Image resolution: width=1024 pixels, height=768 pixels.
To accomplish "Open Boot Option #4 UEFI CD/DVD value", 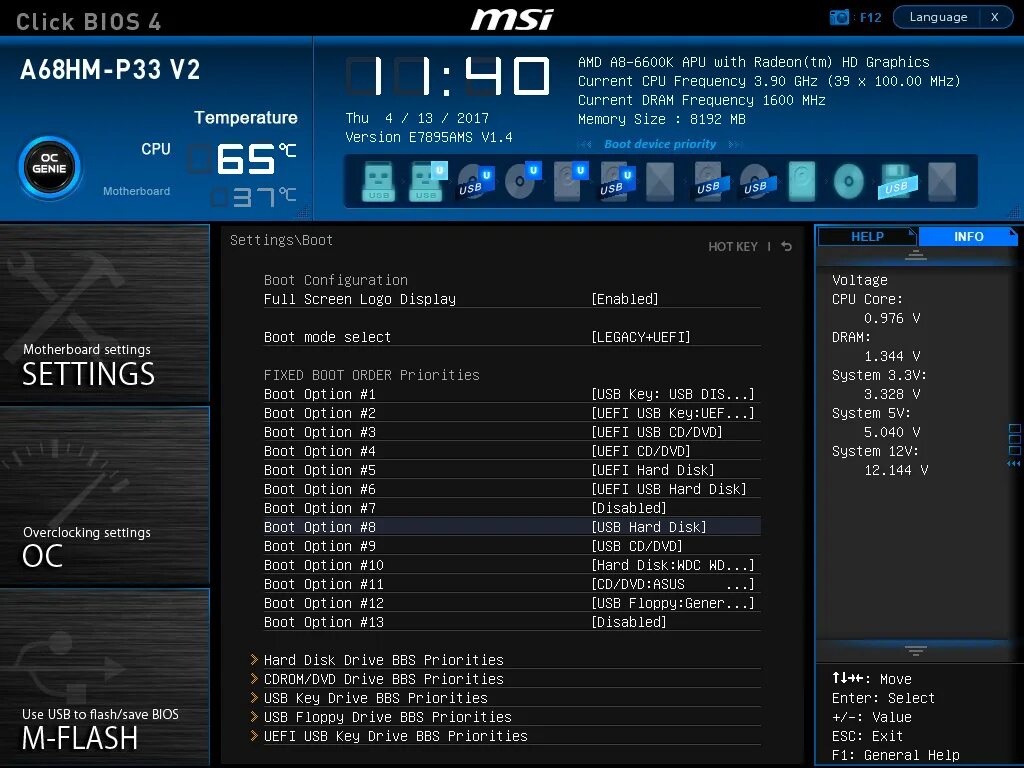I will [x=641, y=451].
